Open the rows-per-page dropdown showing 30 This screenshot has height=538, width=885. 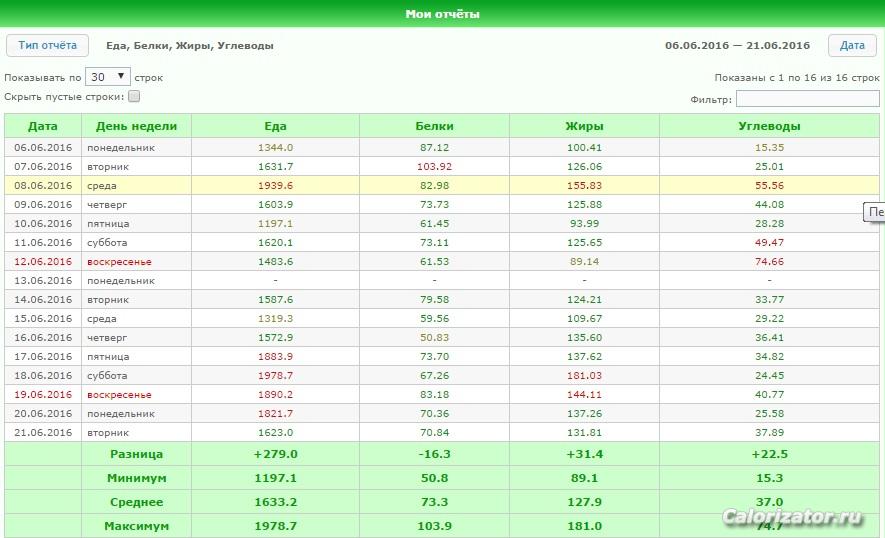pyautogui.click(x=108, y=77)
